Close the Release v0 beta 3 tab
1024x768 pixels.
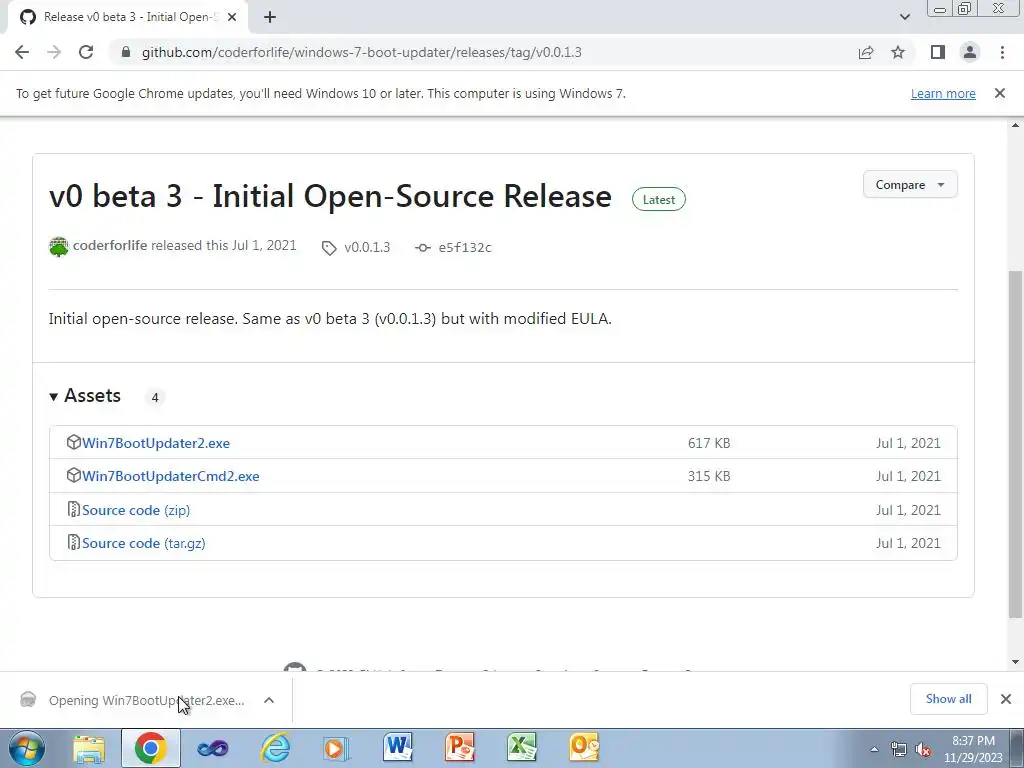(232, 17)
